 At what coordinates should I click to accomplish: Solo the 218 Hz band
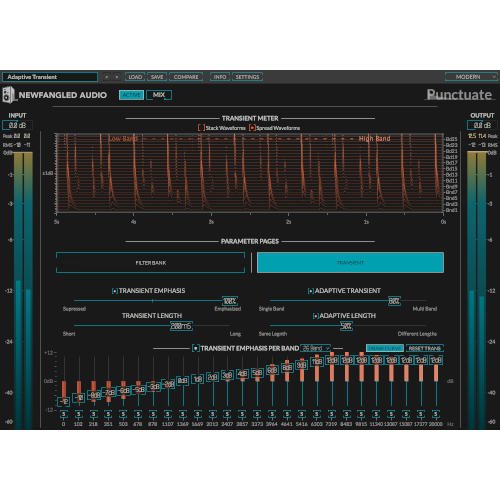[94, 414]
